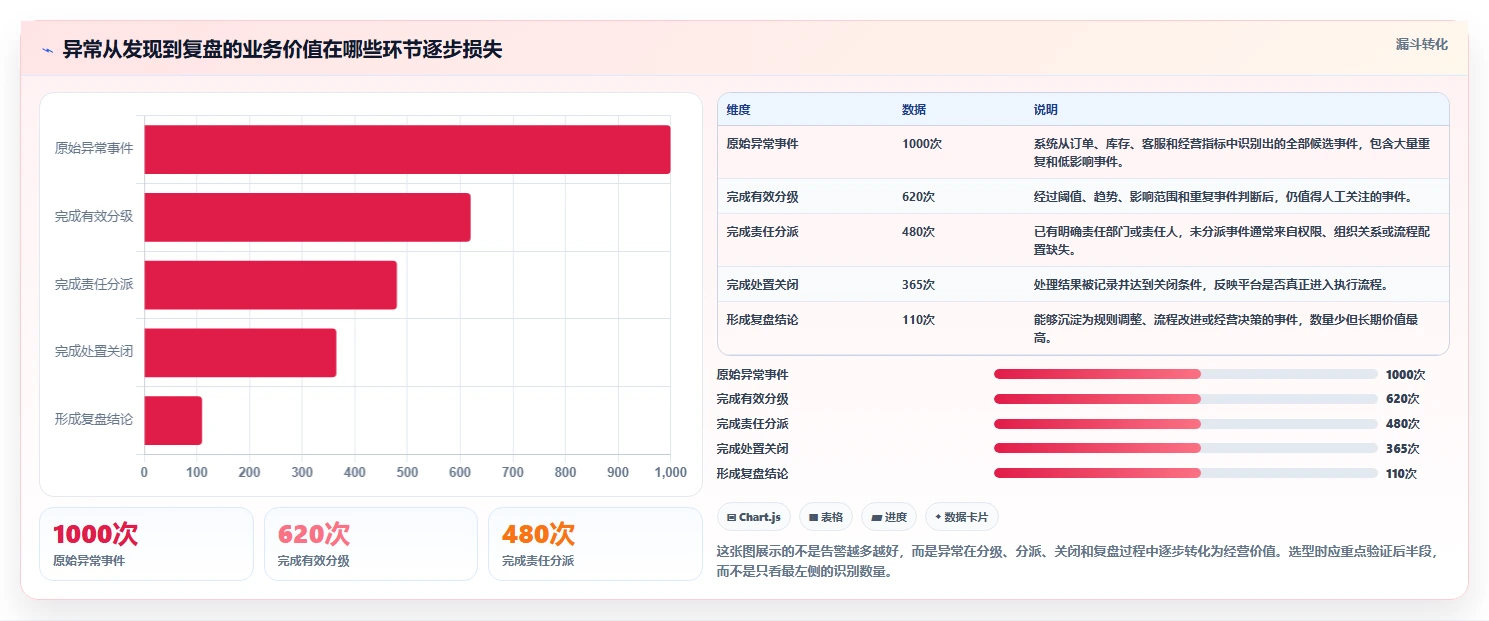Viewport: 1489px width, 621px height.
Task: Select the 进度 chip
Action: [889, 517]
